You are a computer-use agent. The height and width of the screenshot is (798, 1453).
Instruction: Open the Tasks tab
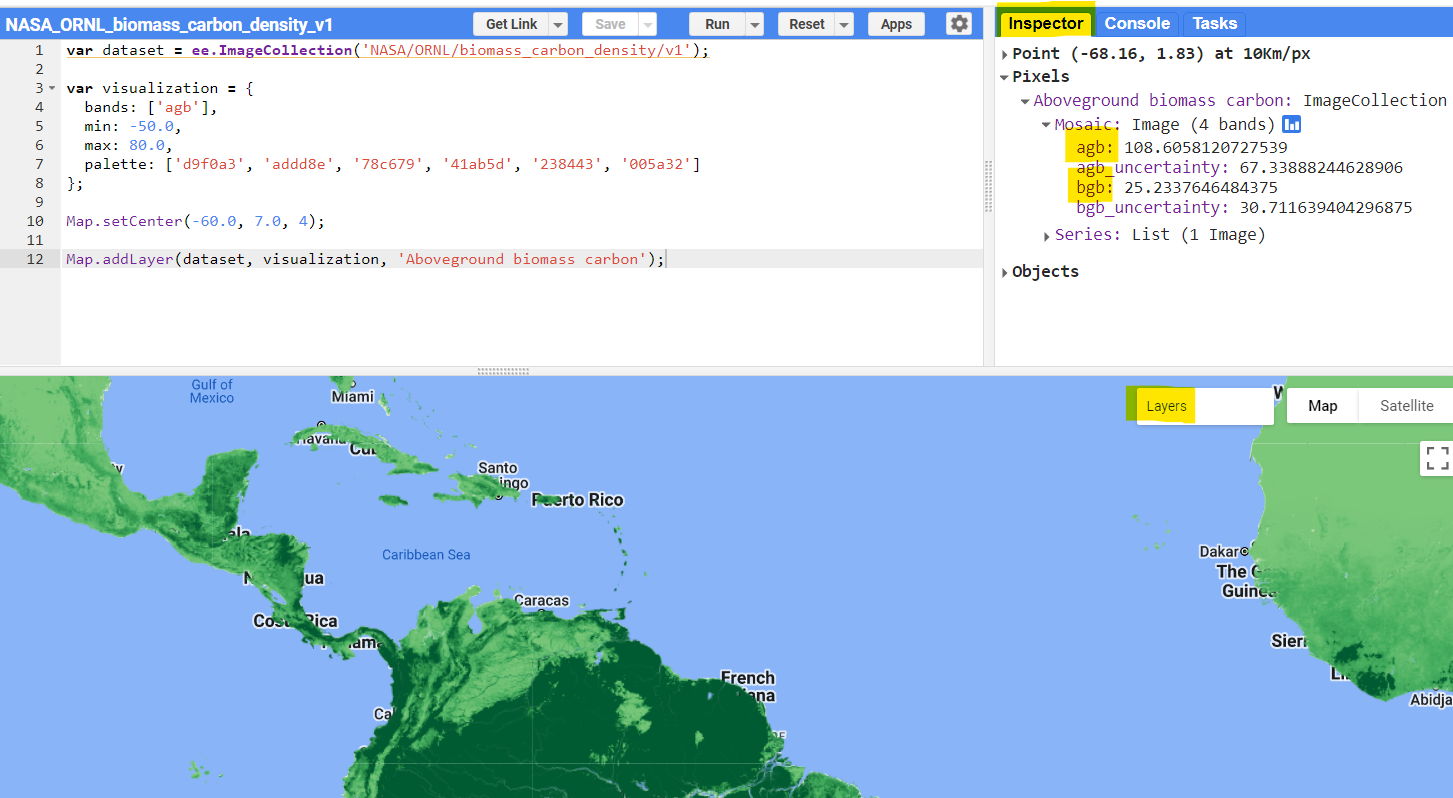(x=1214, y=22)
